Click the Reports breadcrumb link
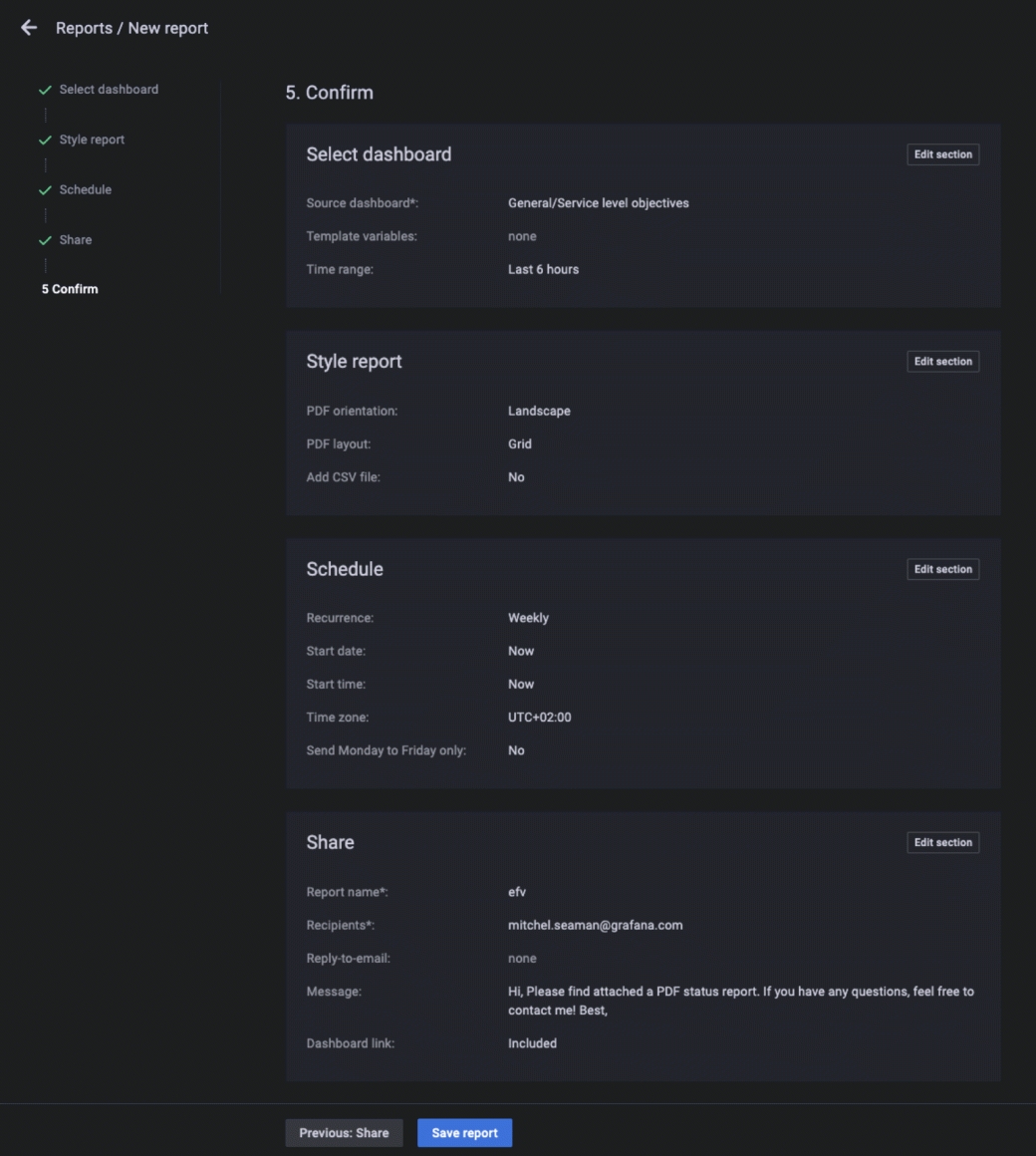 tap(84, 28)
